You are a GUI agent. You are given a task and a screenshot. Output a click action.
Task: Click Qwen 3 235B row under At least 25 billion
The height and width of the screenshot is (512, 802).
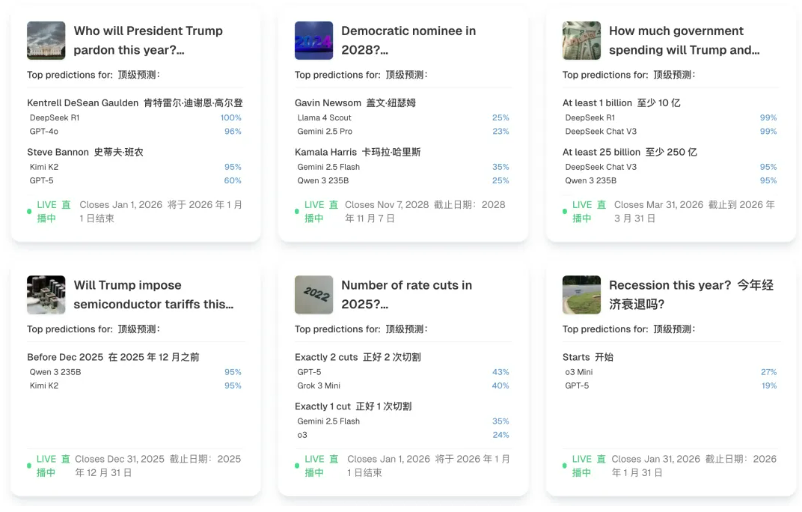point(671,181)
